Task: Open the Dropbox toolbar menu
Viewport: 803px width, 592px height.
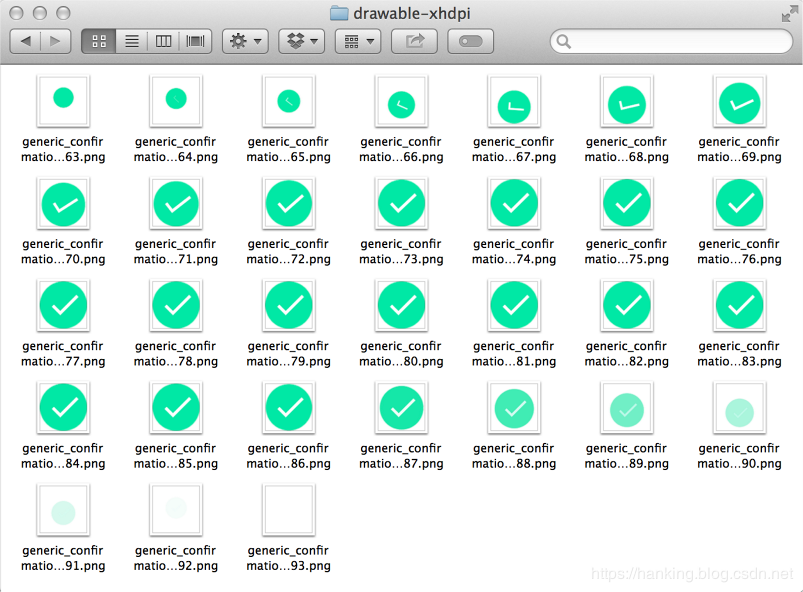Action: coord(302,41)
